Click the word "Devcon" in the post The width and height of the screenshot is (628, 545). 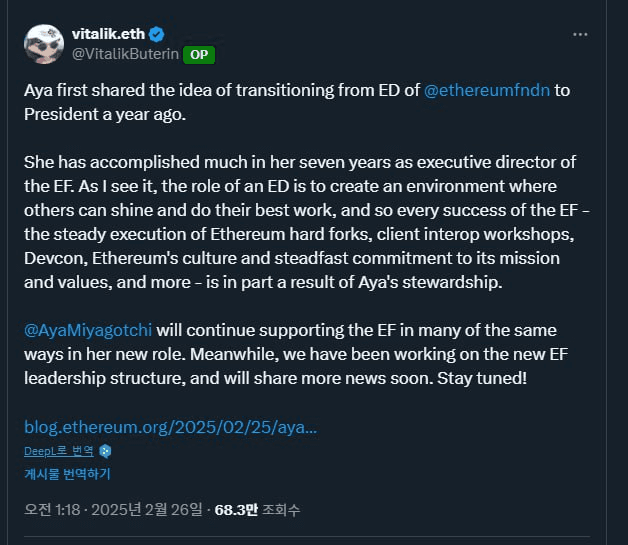tap(54, 258)
